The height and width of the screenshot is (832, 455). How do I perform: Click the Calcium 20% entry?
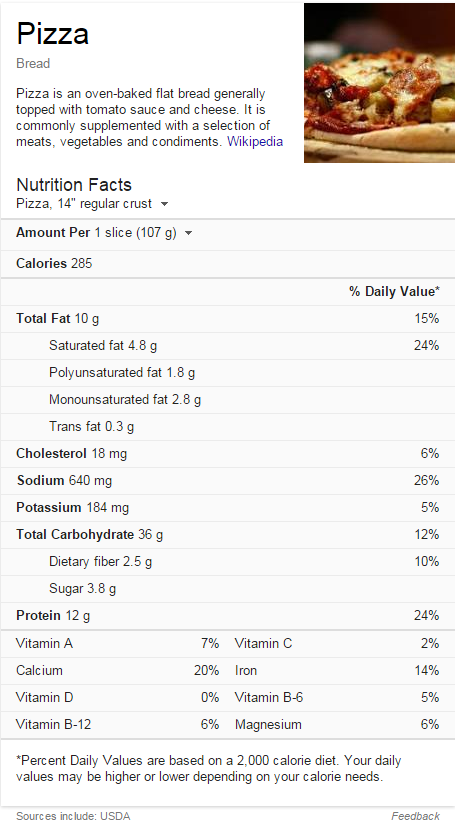click(118, 671)
